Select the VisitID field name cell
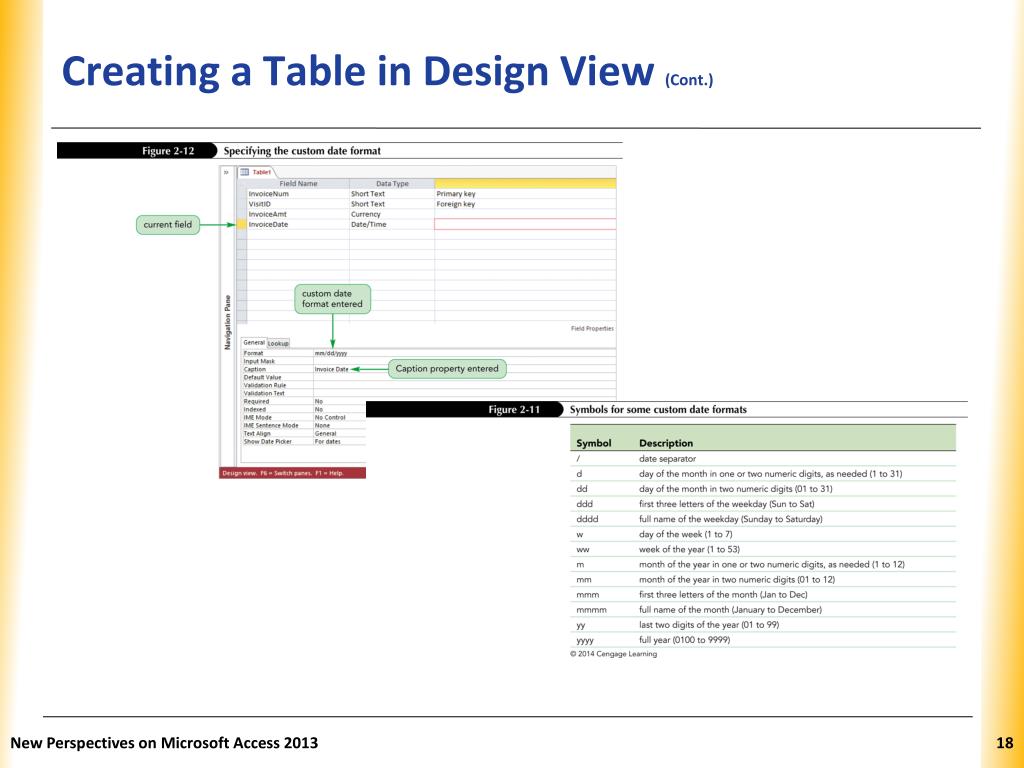 [298, 204]
